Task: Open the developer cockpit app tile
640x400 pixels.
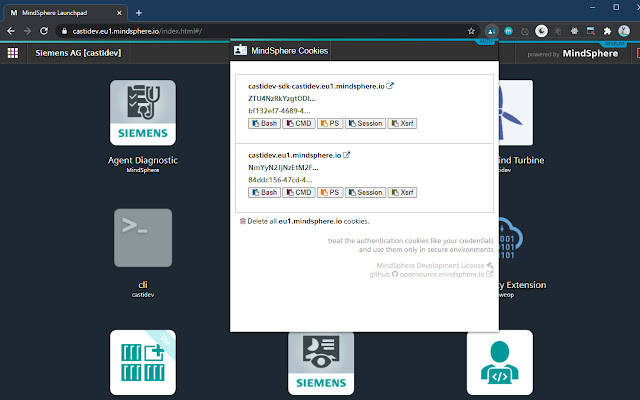Action: pyautogui.click(x=500, y=362)
